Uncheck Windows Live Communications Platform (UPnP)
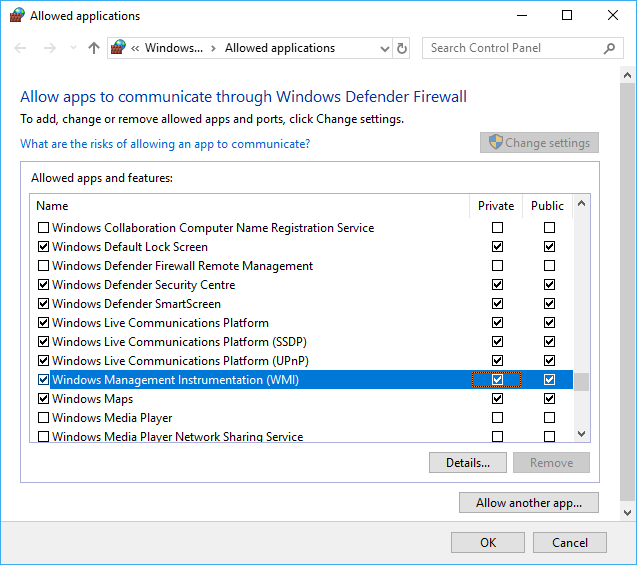The height and width of the screenshot is (565, 637). point(43,360)
